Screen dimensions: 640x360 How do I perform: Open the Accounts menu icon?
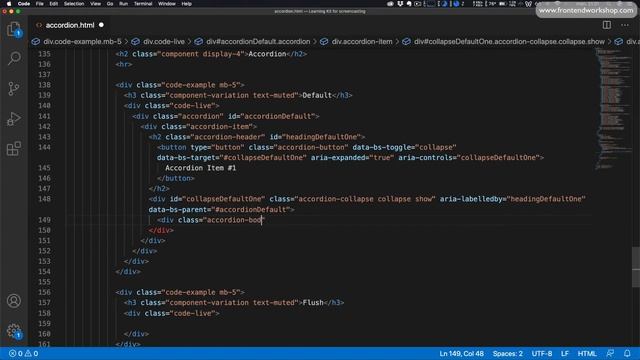pos(14,301)
